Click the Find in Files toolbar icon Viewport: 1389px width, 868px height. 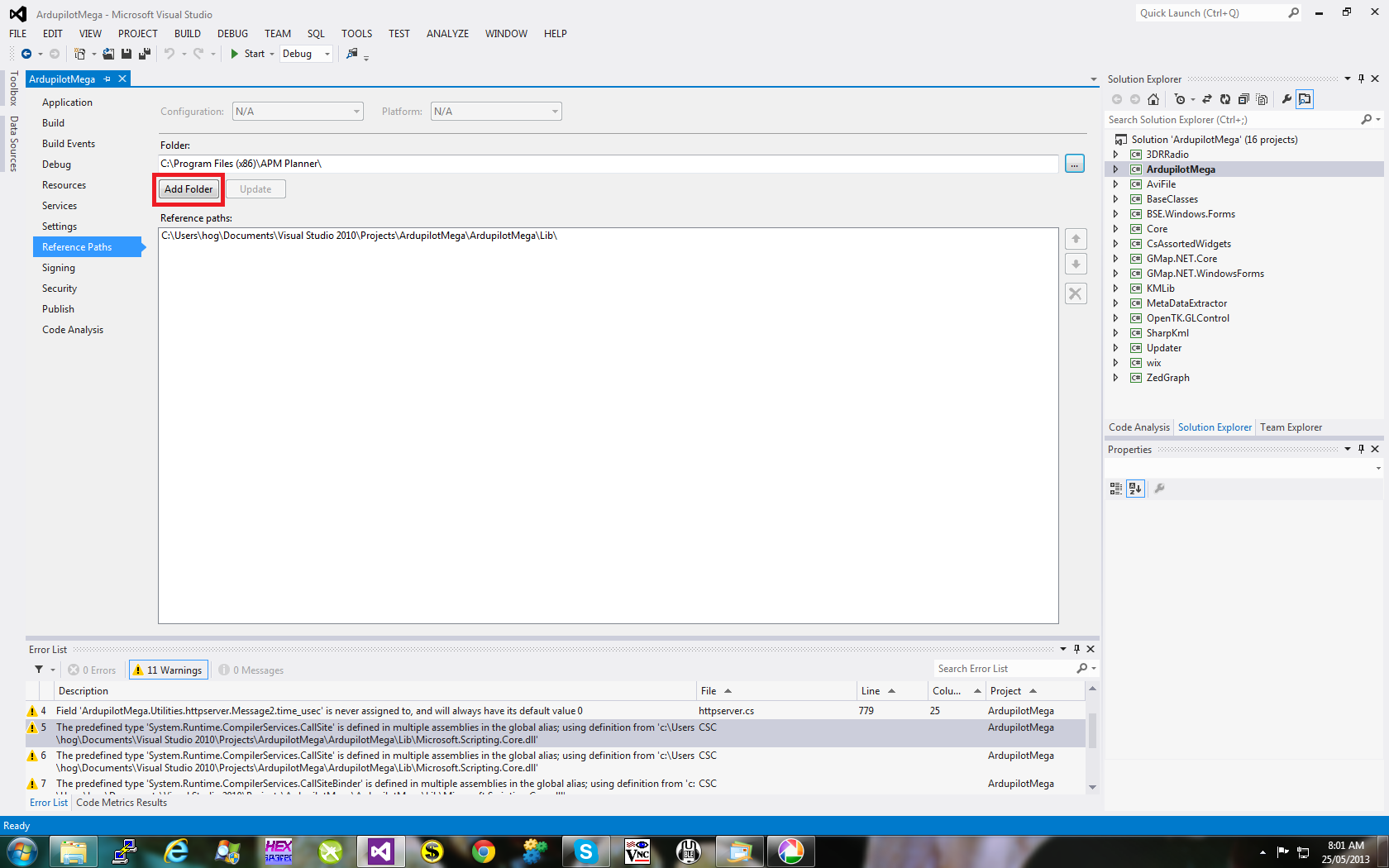coord(352,54)
